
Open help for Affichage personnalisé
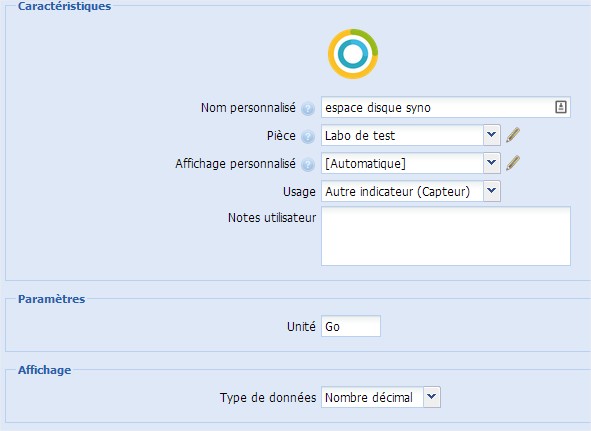[308, 164]
